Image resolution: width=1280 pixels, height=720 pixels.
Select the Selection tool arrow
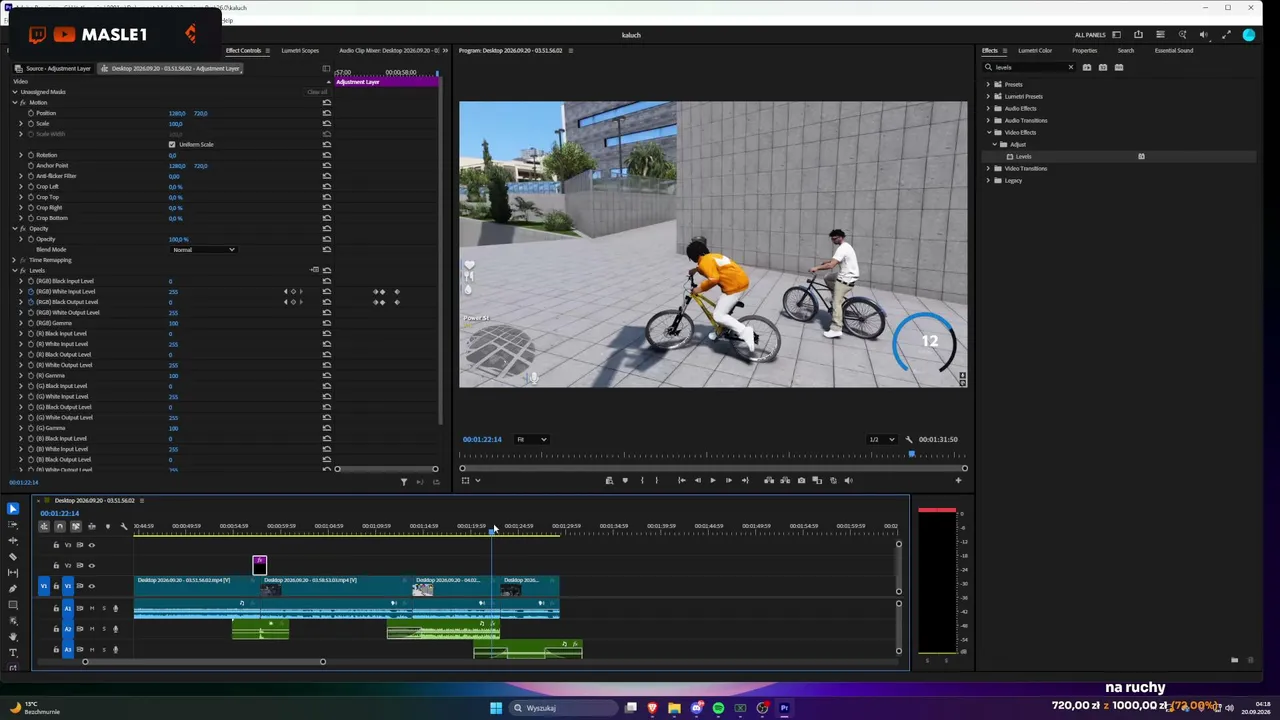coord(13,509)
